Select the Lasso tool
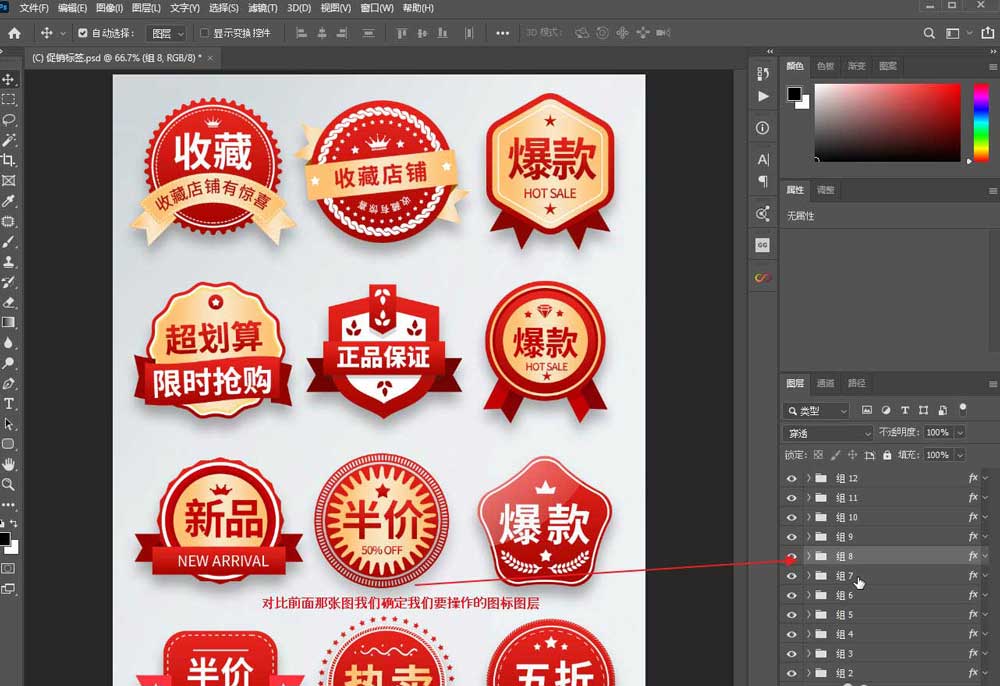This screenshot has width=1000, height=686. click(x=9, y=120)
